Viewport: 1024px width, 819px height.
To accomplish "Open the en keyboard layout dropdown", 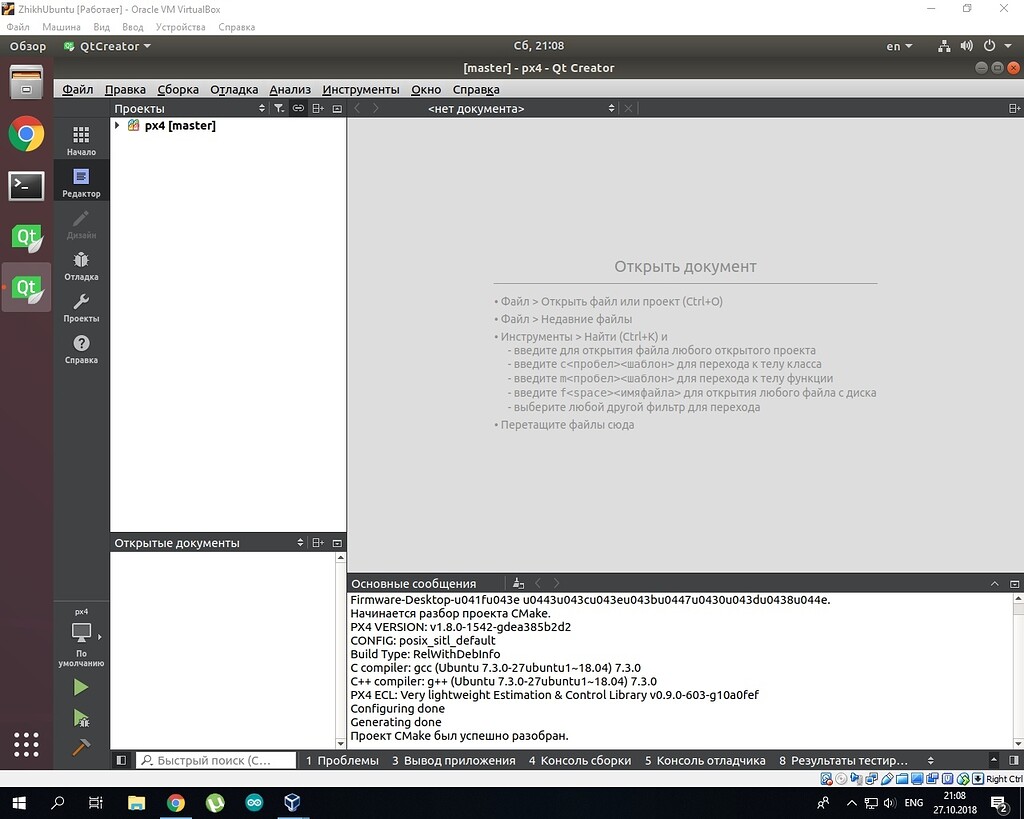I will (x=899, y=46).
